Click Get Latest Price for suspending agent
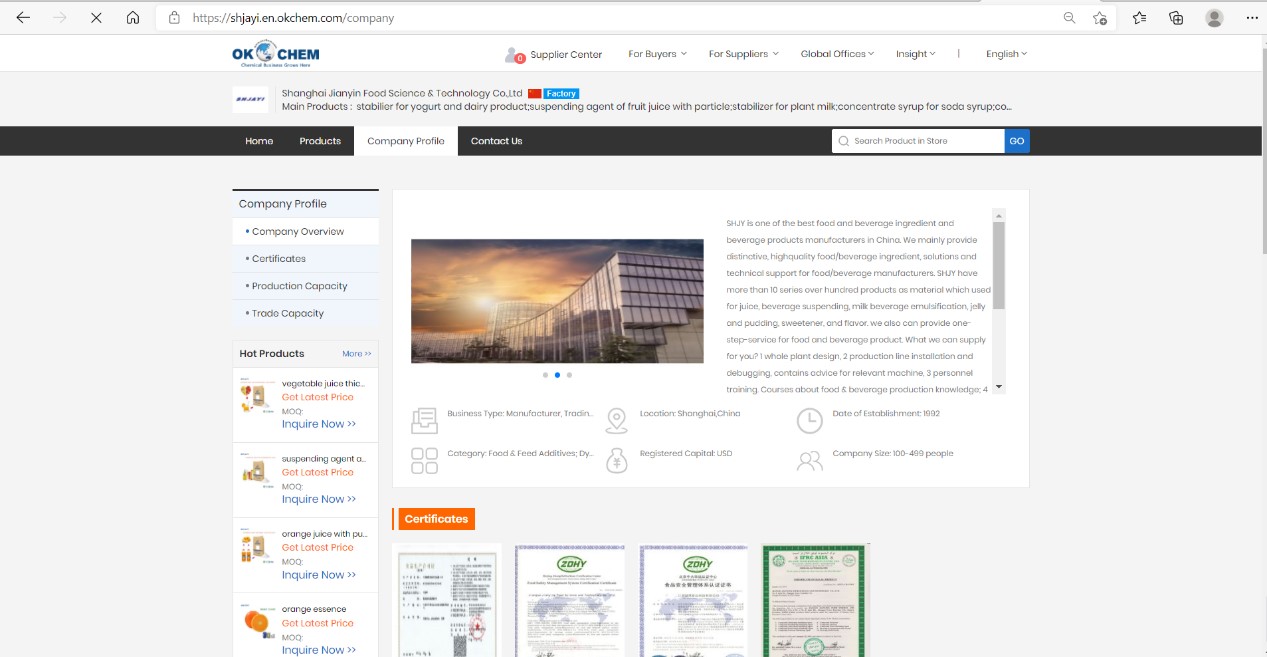The height and width of the screenshot is (657, 1267). point(318,472)
